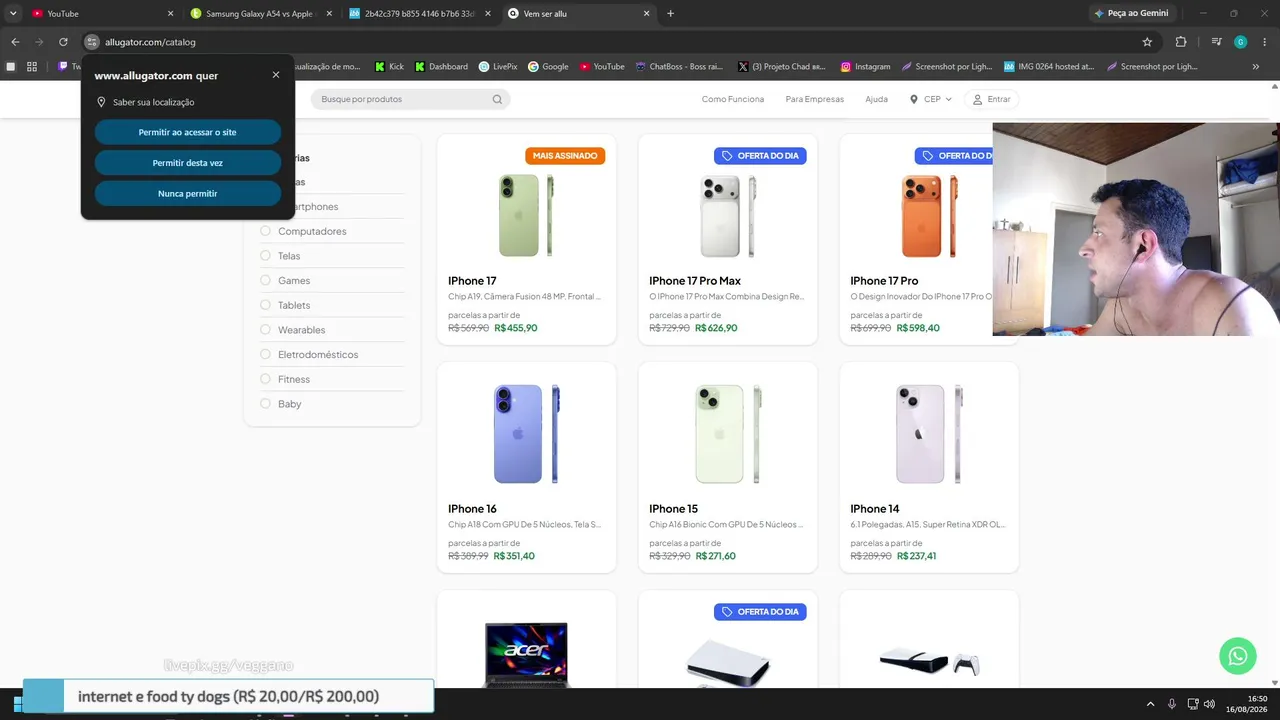Screen dimensions: 1280x720
Task: Switch to the YouTube tab
Action: 100,14
